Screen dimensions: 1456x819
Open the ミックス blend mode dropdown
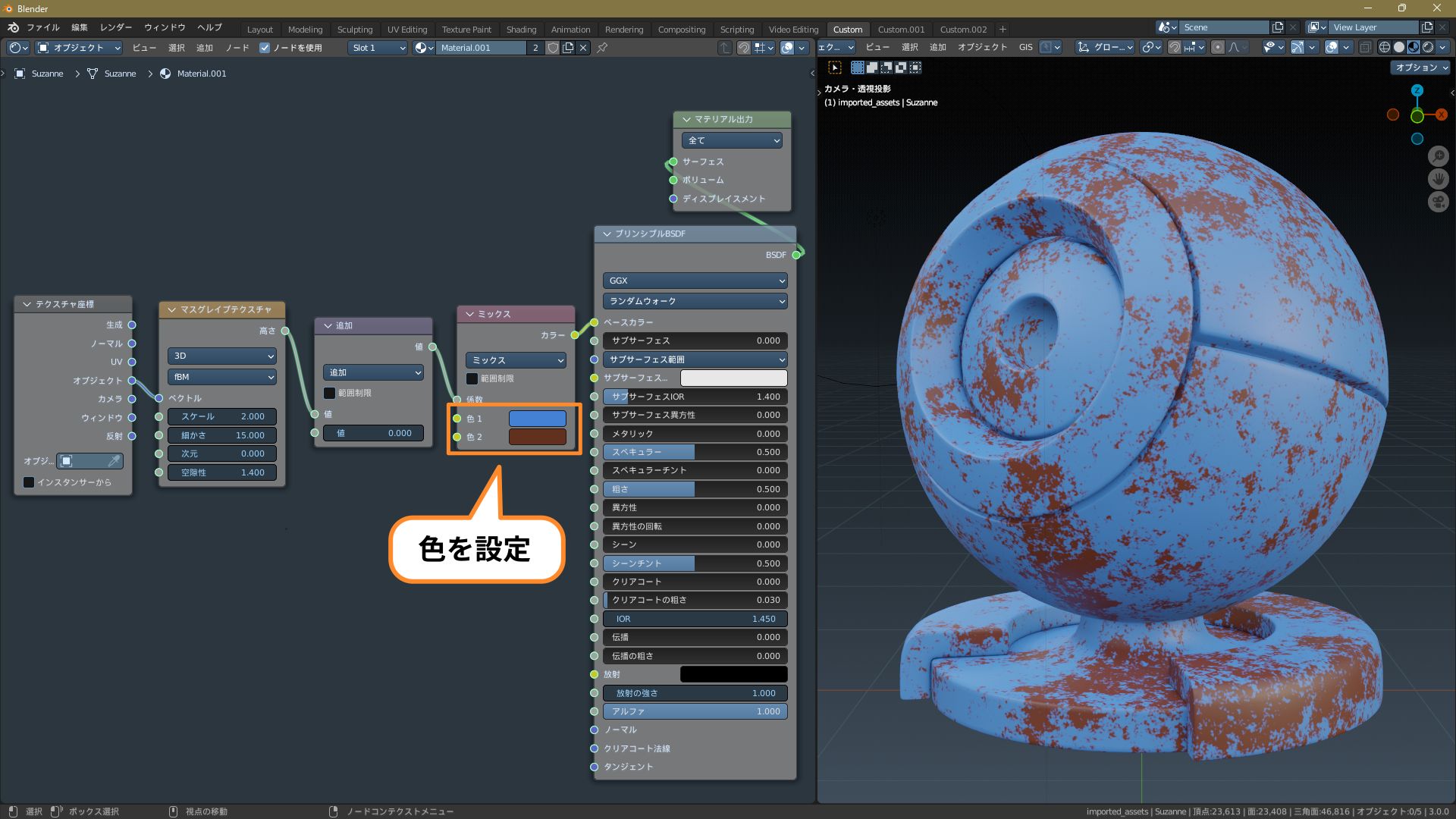pos(516,360)
